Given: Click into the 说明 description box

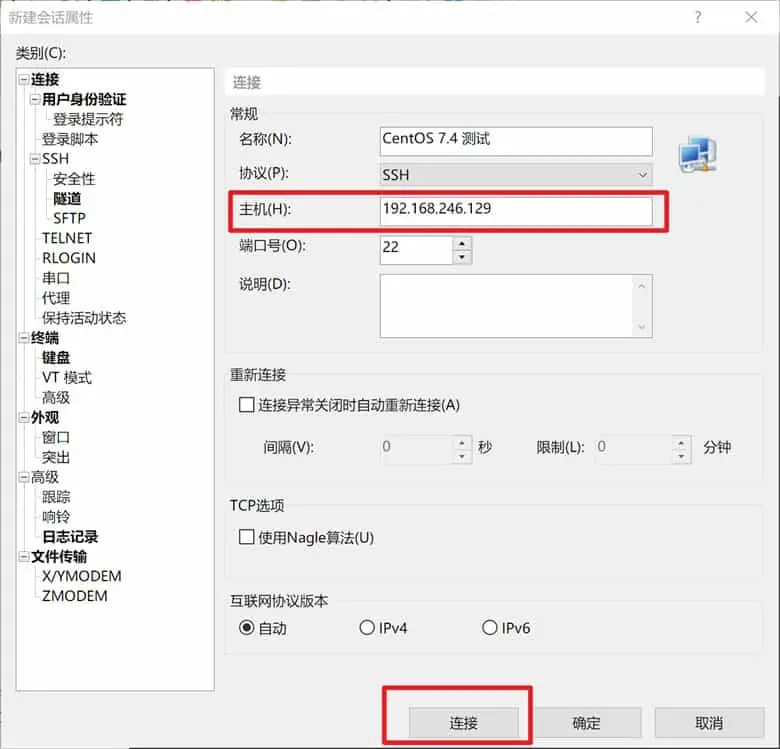Looking at the screenshot, I should point(505,306).
